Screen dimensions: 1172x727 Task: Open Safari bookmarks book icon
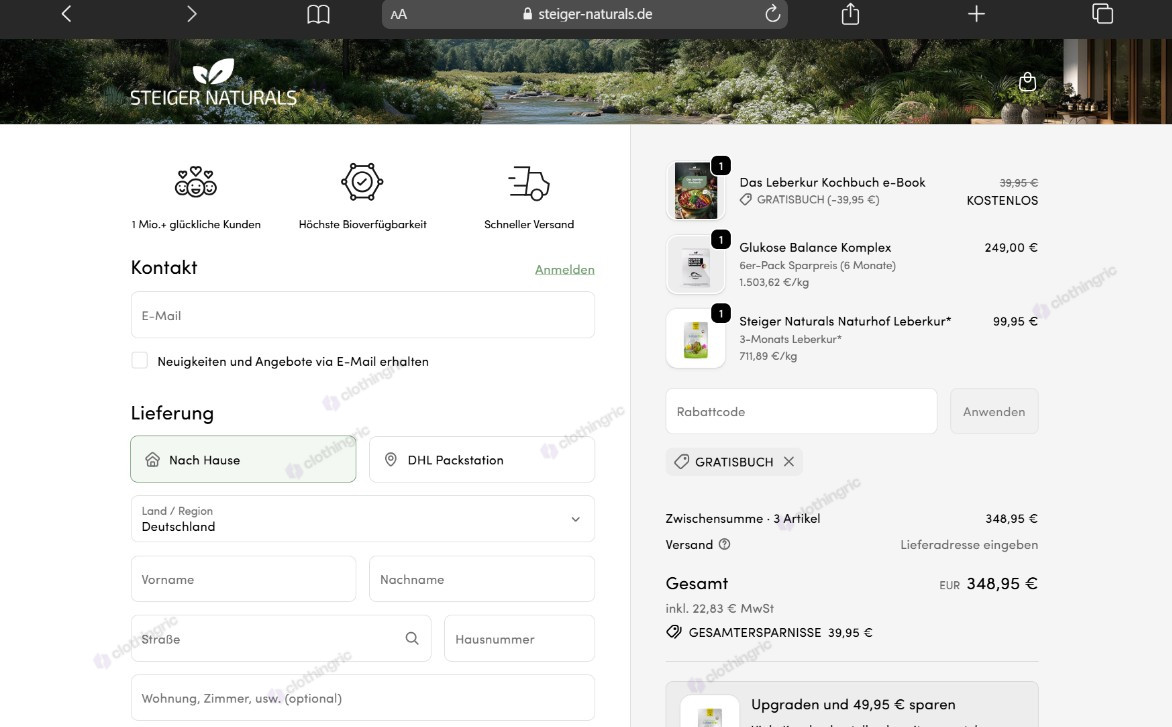pyautogui.click(x=318, y=14)
